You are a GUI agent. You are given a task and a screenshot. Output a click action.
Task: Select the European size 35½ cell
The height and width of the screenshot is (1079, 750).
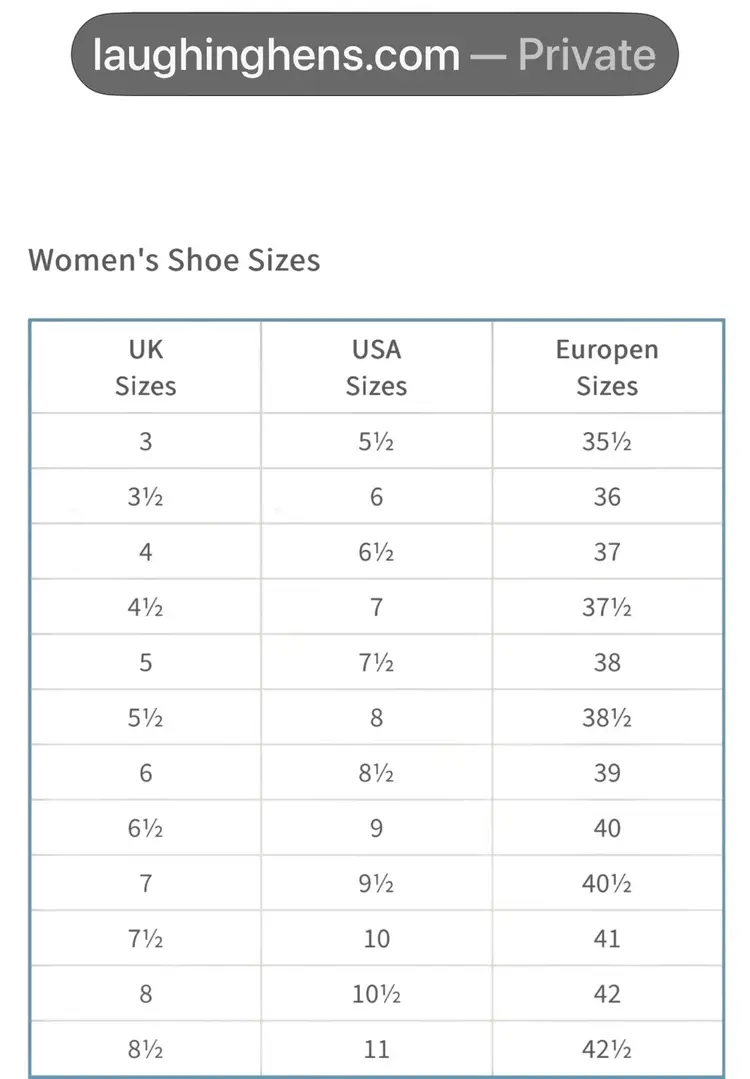tap(607, 441)
